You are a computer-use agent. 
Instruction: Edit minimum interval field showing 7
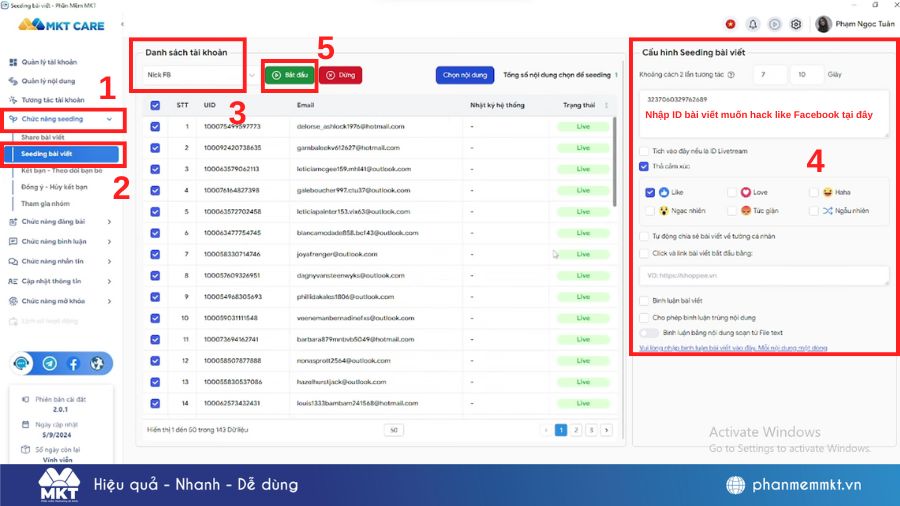coord(770,75)
